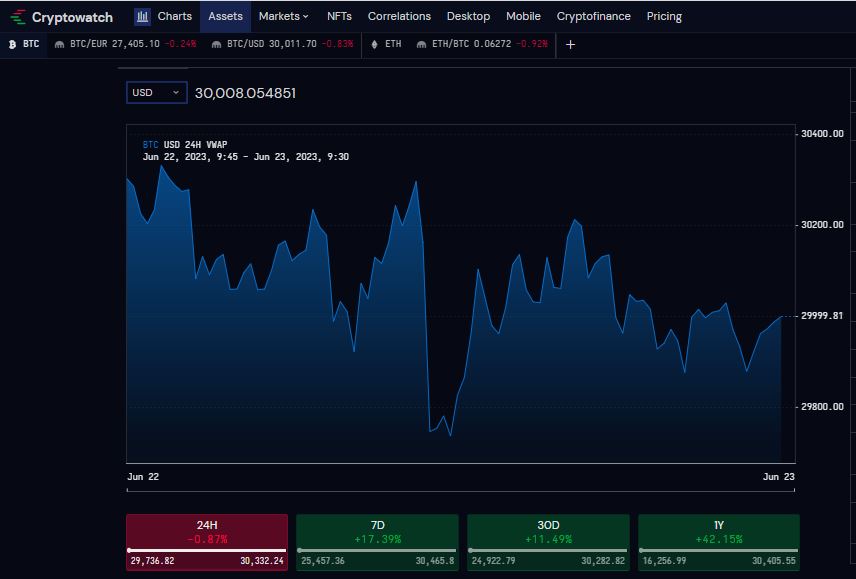Click the 24H low-high range bar
856x579 pixels.
[x=207, y=550]
